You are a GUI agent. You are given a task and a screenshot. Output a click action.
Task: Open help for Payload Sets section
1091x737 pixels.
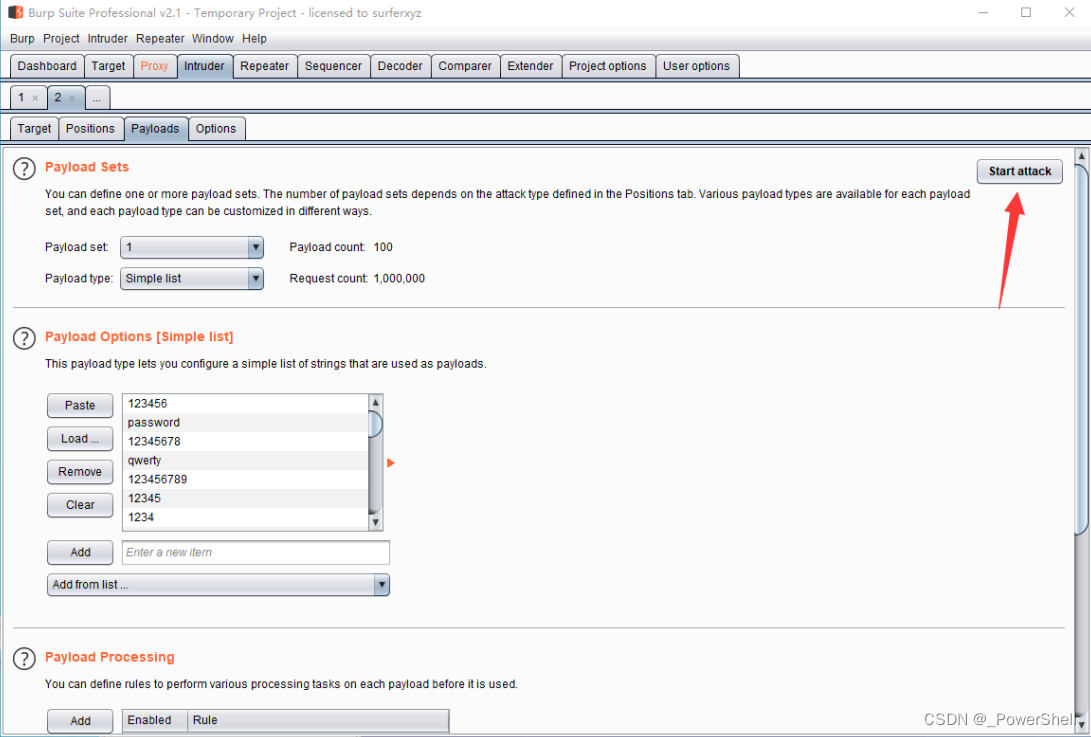tap(24, 168)
